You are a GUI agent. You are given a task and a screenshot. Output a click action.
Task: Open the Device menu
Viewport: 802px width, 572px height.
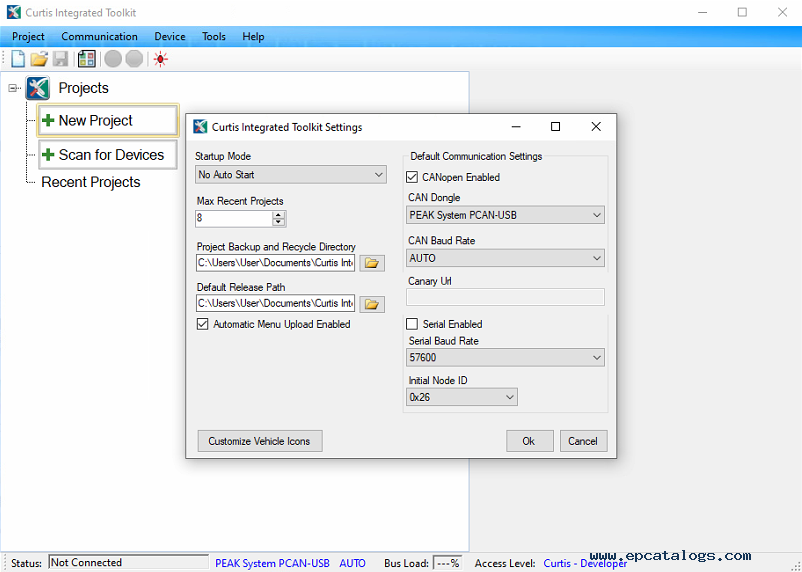pos(170,36)
